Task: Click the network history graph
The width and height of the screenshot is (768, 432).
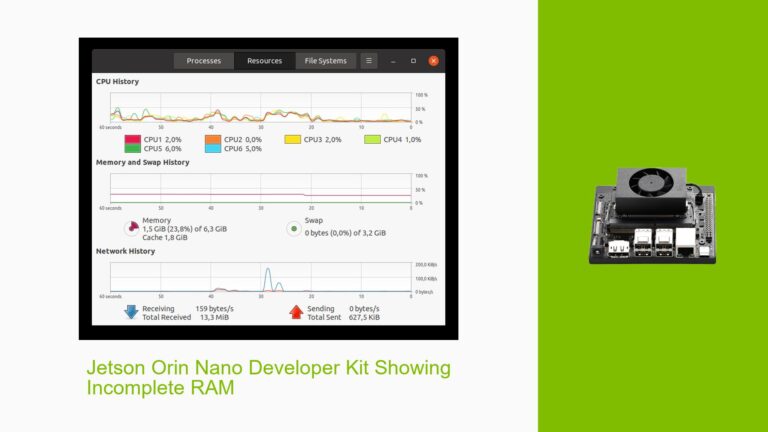Action: 261,277
